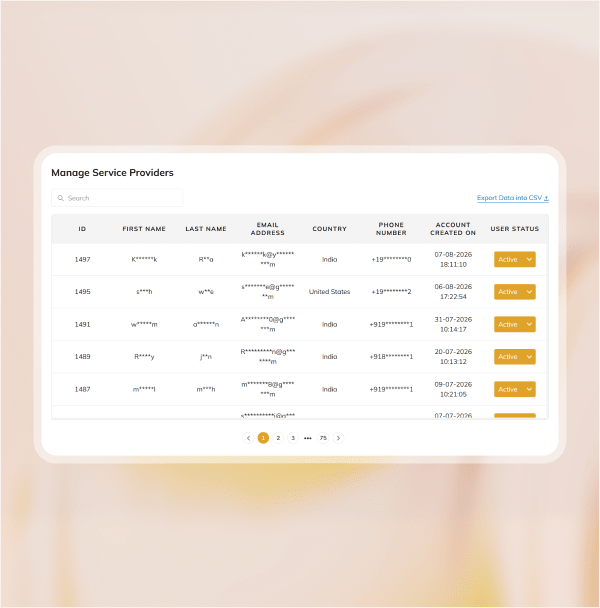Select the ID cell 1497
Viewport: 600px width, 608px height.
(82, 259)
